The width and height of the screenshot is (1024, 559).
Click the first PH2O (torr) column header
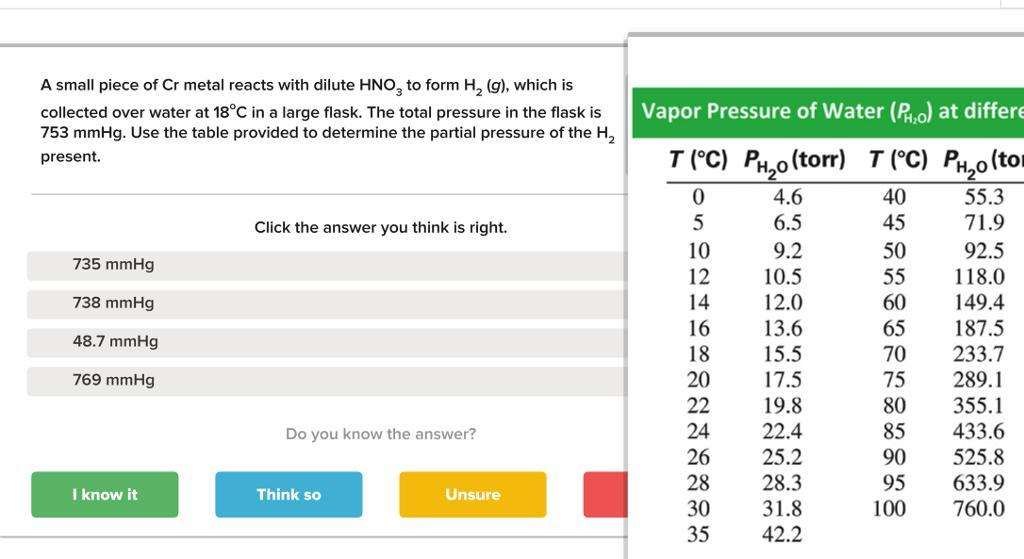[794, 162]
